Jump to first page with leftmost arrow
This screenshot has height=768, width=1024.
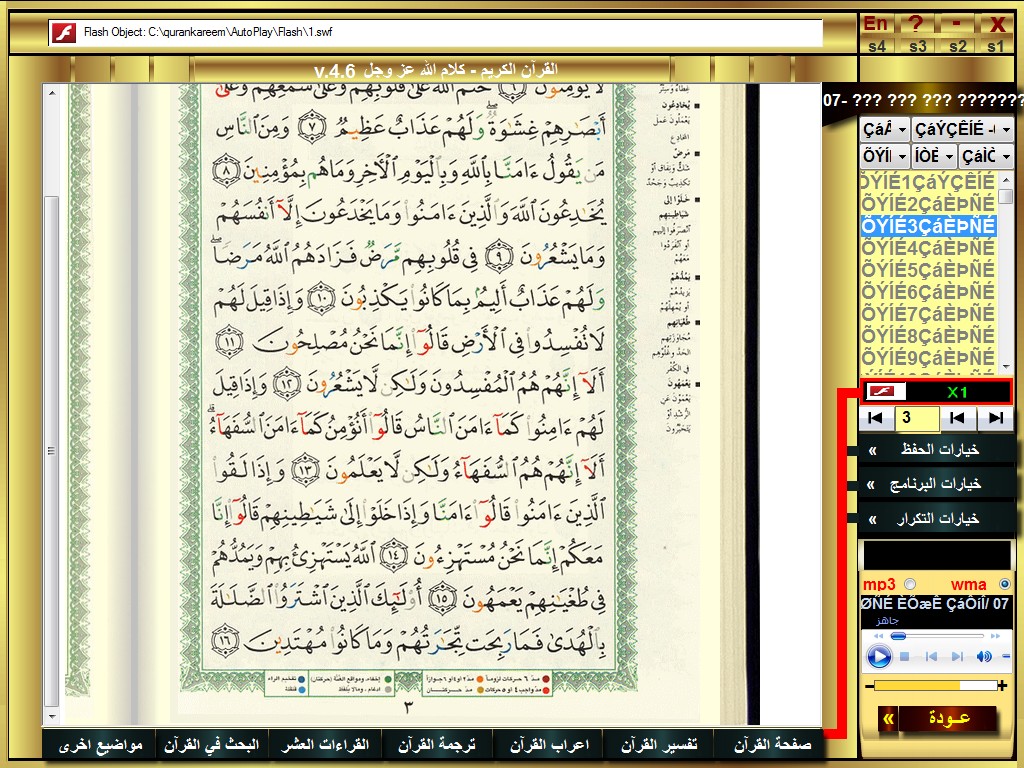point(876,418)
